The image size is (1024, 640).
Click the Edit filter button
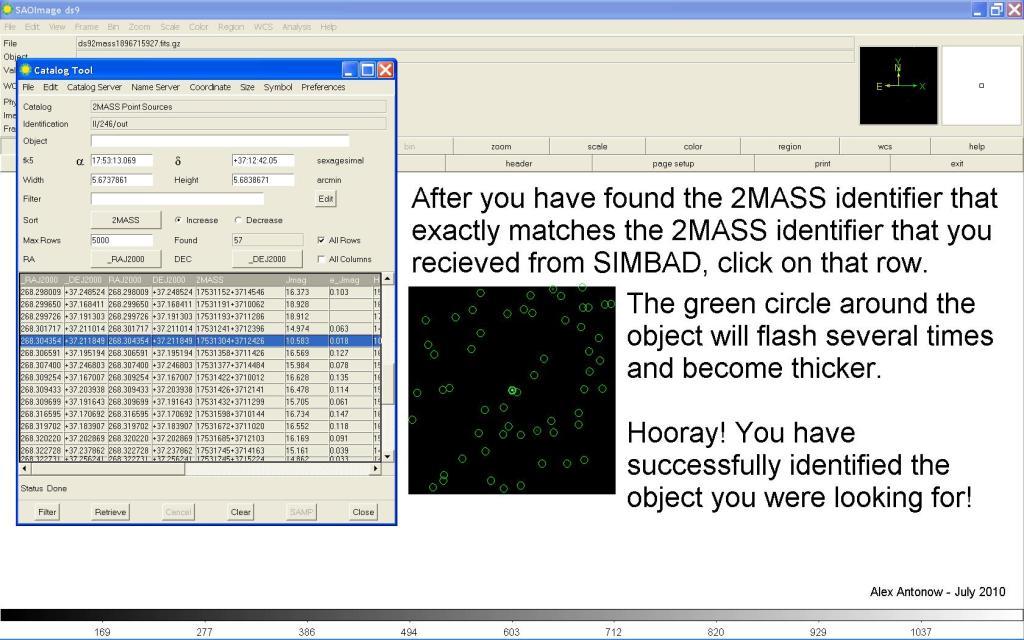325,199
